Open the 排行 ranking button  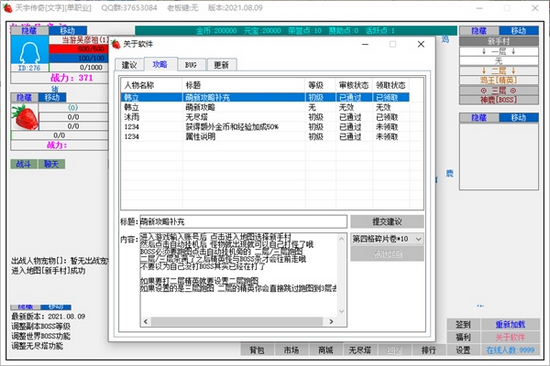[429, 350]
